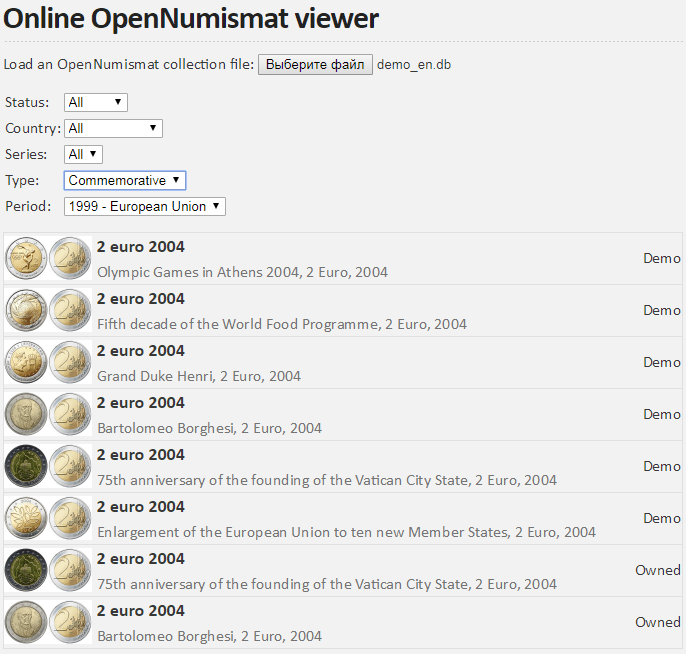Image resolution: width=686 pixels, height=654 pixels.
Task: Select Demo row 'Bartolomeo Borghesi' description
Action: click(x=210, y=429)
